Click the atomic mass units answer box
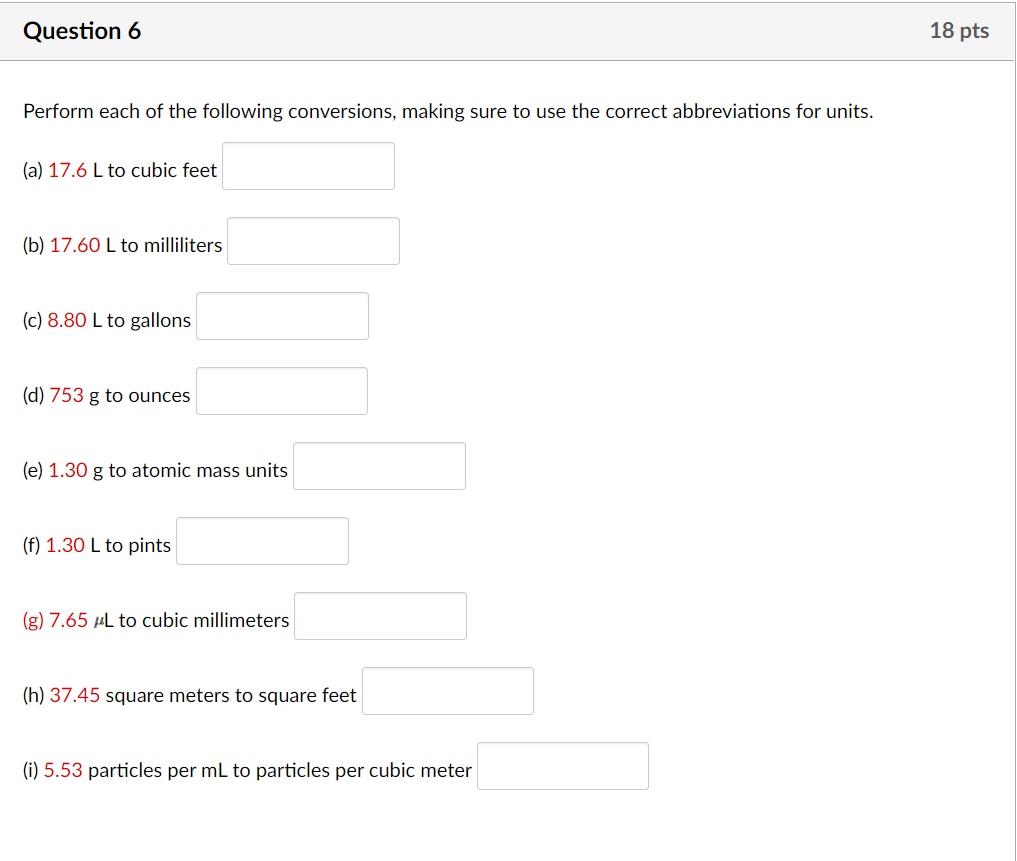 click(x=378, y=465)
